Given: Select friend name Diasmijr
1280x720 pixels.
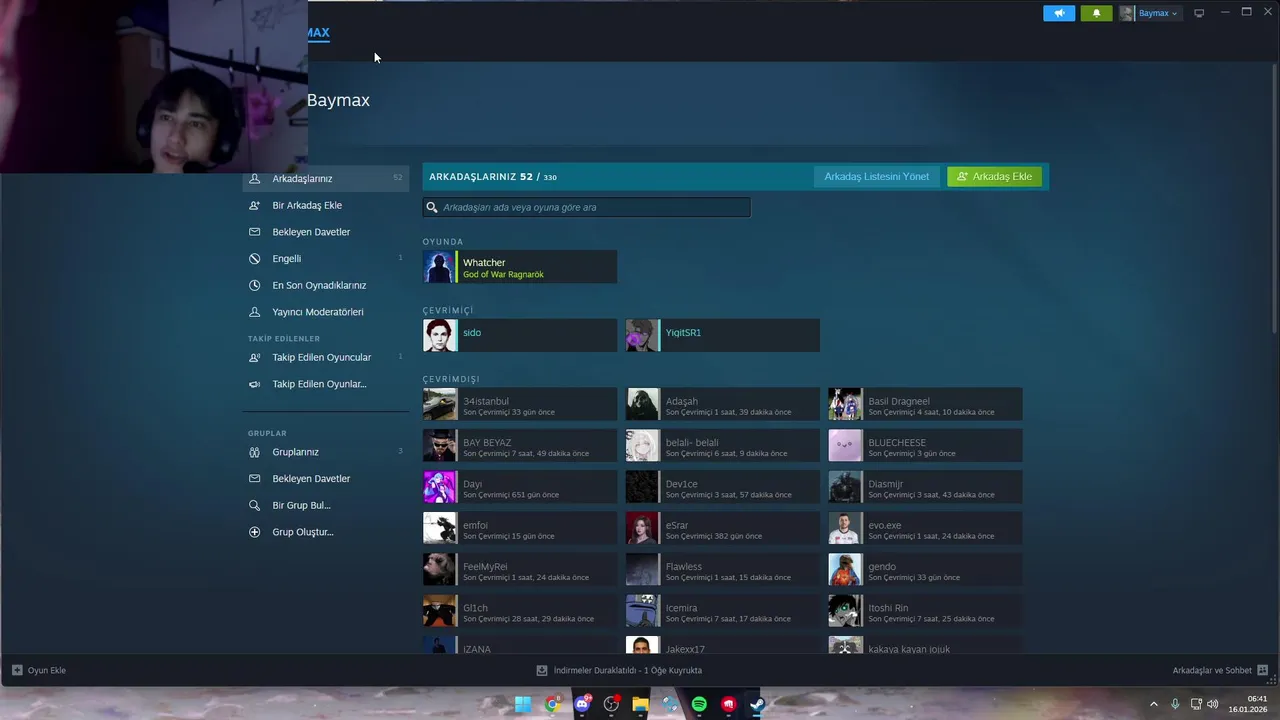Looking at the screenshot, I should click(886, 484).
